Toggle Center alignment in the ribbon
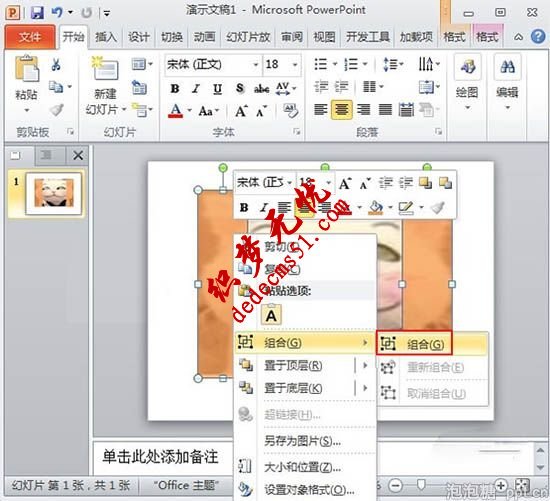This screenshot has width=550, height=501. [x=341, y=110]
